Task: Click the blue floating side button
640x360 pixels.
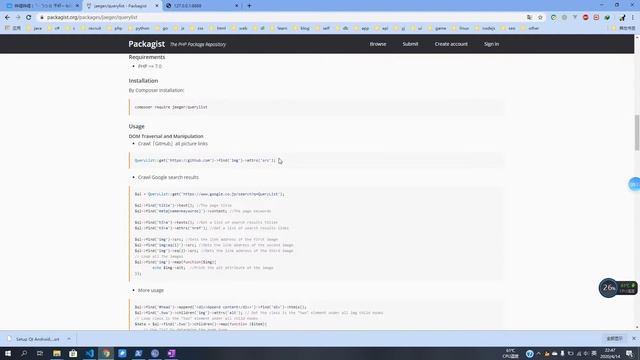Action: [x=634, y=184]
